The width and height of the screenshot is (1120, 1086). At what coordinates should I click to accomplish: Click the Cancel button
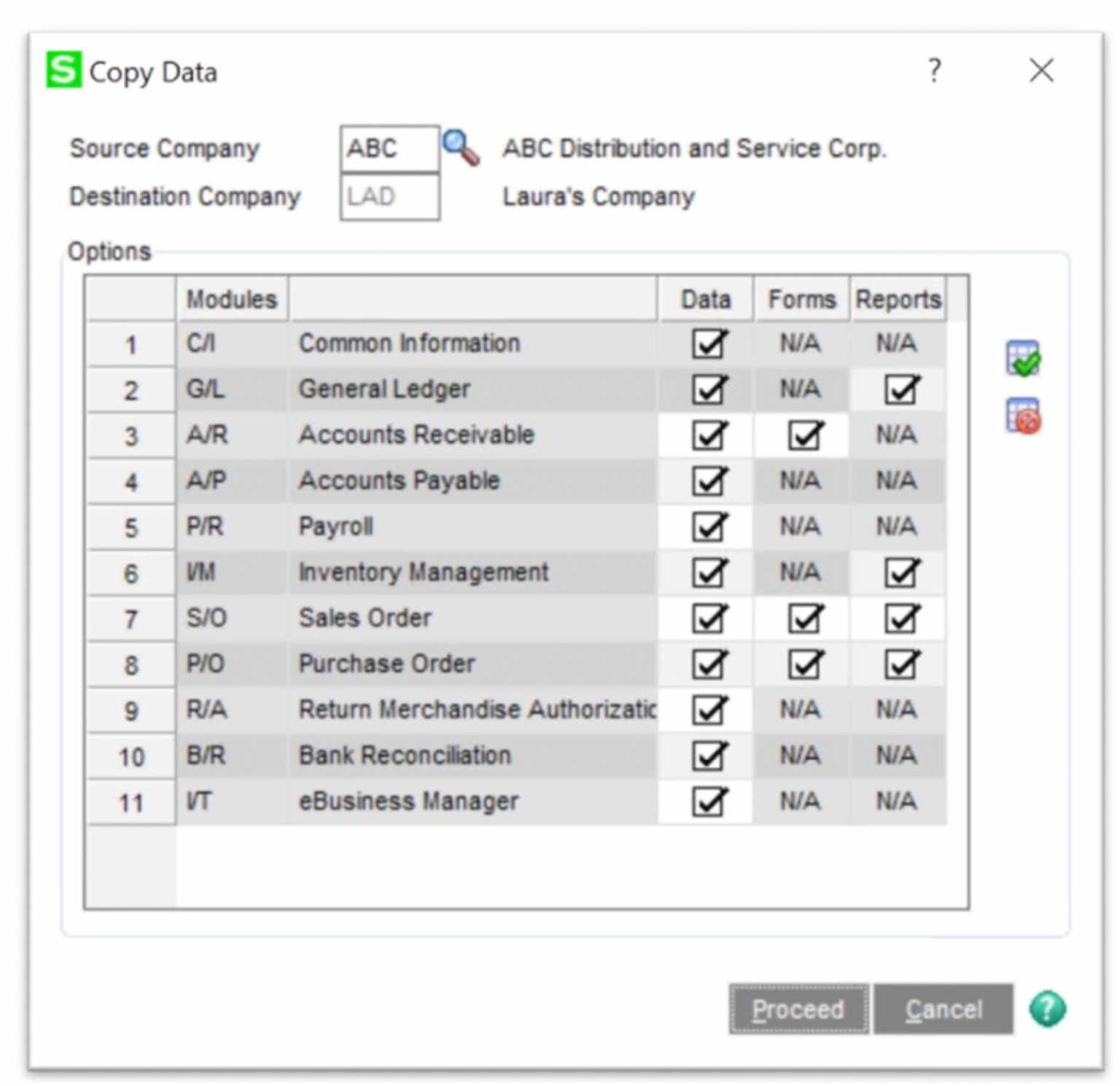pos(943,1009)
